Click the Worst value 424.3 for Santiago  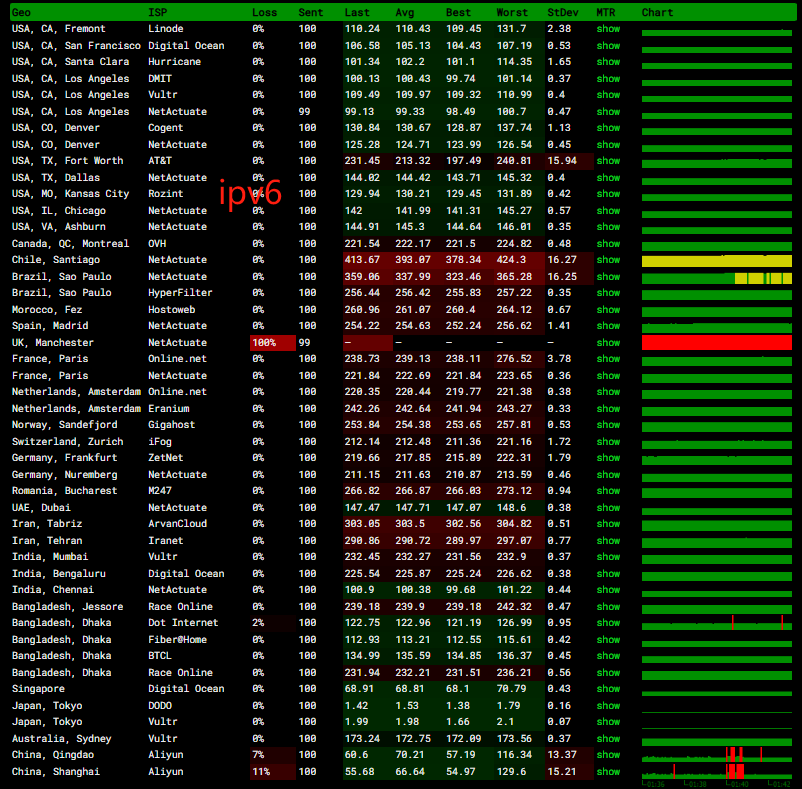click(511, 260)
